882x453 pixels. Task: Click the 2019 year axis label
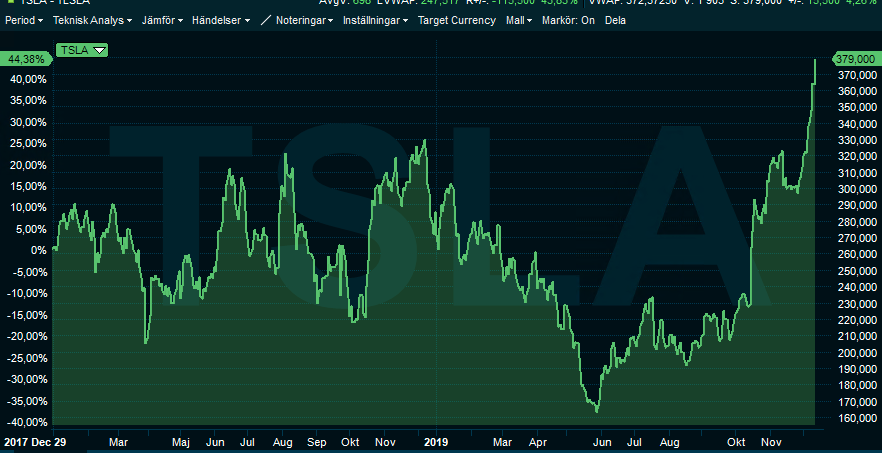pyautogui.click(x=436, y=442)
